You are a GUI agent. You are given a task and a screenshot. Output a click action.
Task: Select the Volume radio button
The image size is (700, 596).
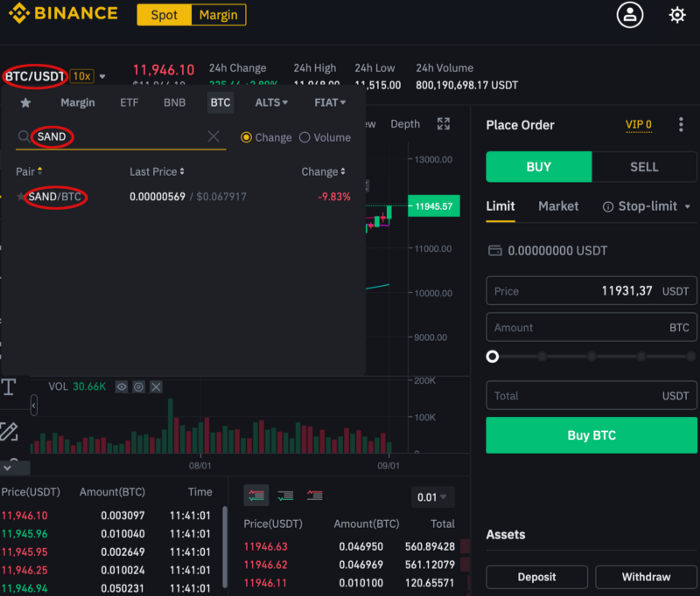tap(304, 138)
